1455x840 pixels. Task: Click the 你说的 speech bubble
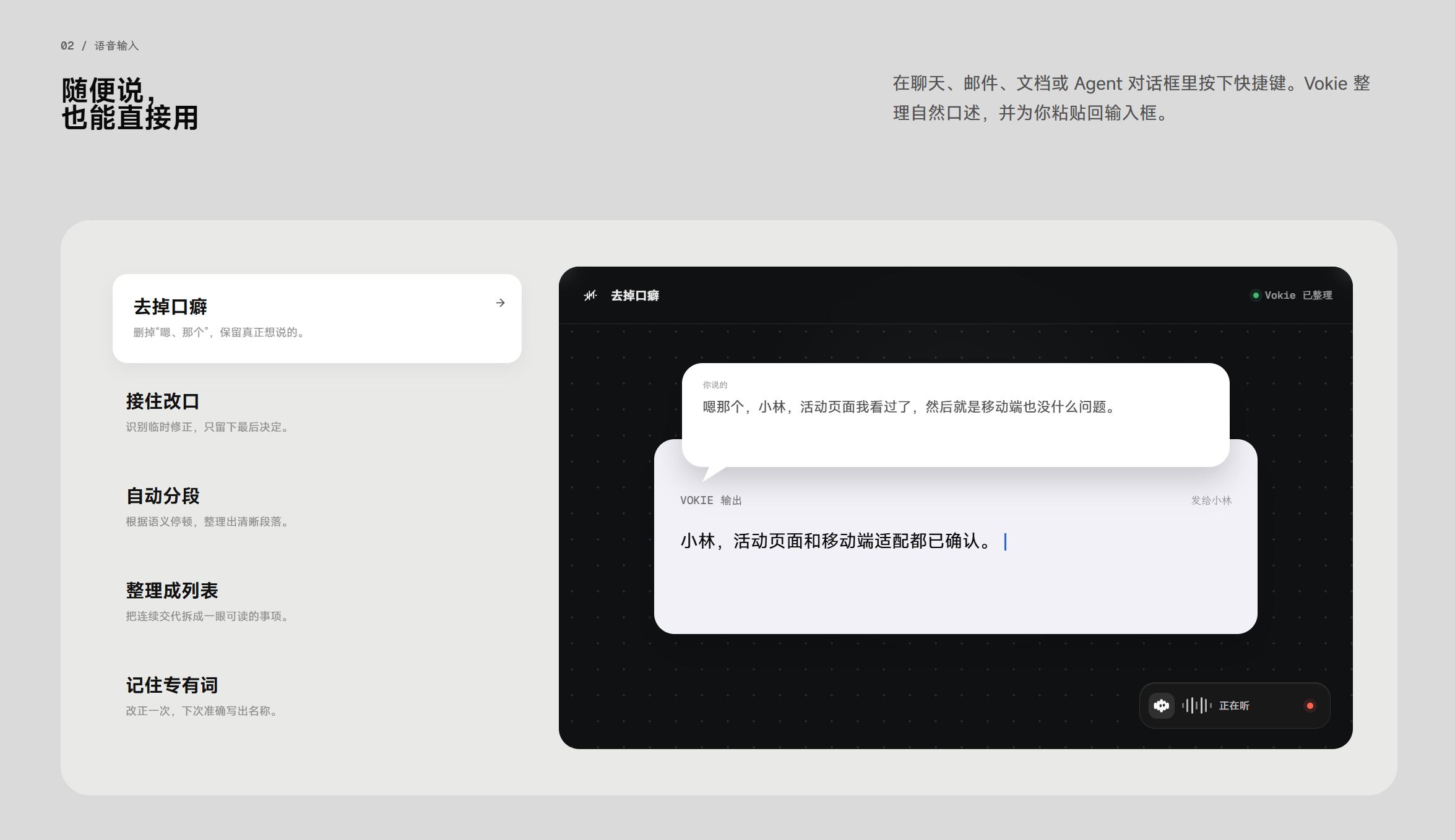956,415
